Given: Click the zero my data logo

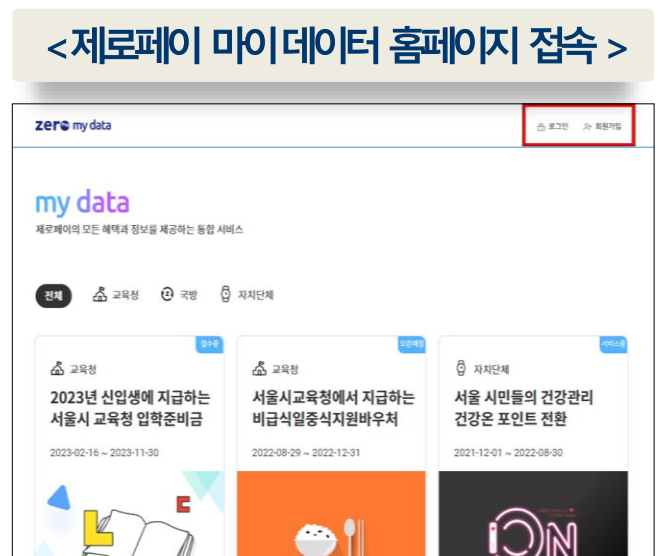Looking at the screenshot, I should pos(73,125).
